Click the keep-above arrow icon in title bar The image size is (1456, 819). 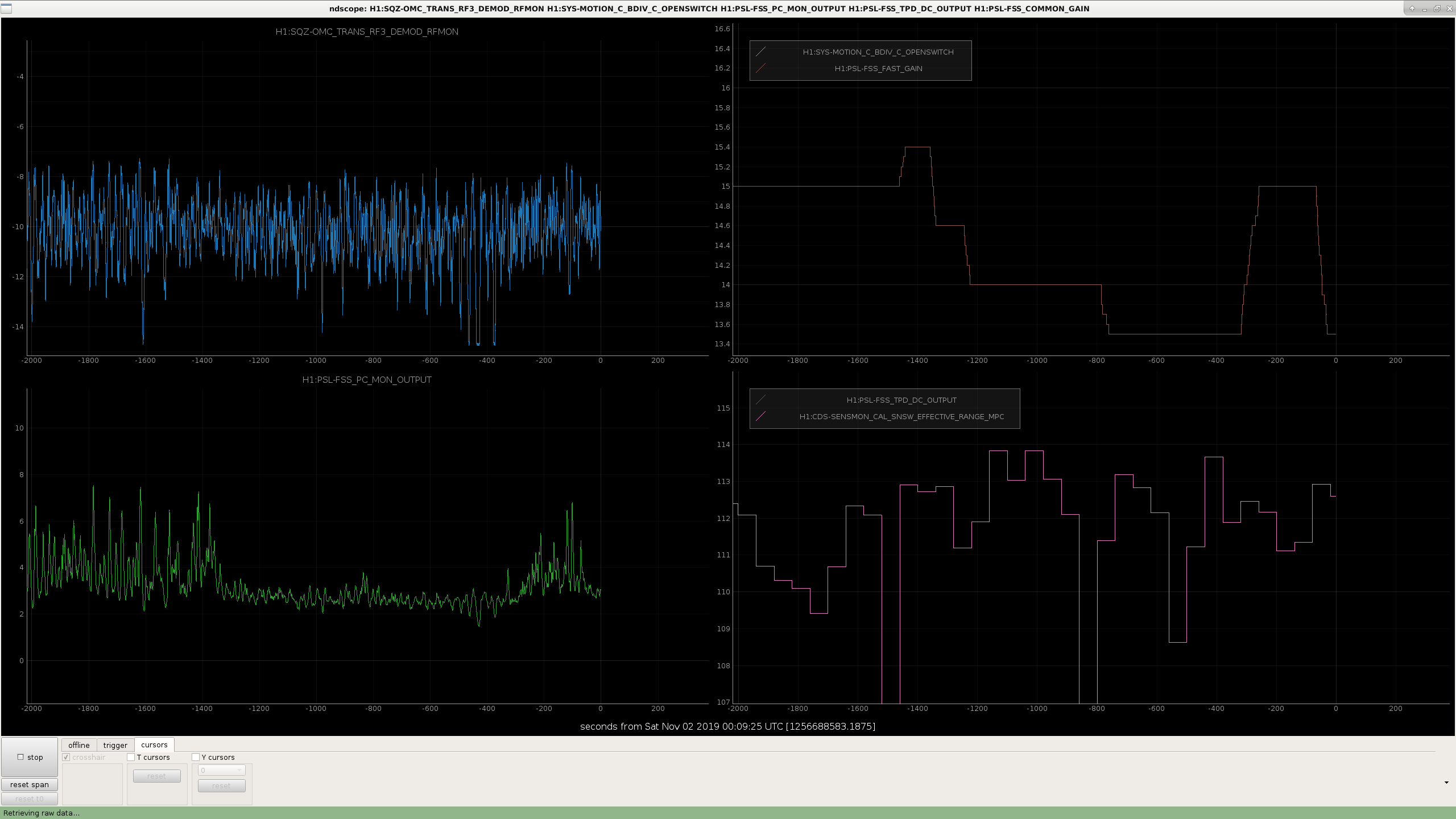1412,9
